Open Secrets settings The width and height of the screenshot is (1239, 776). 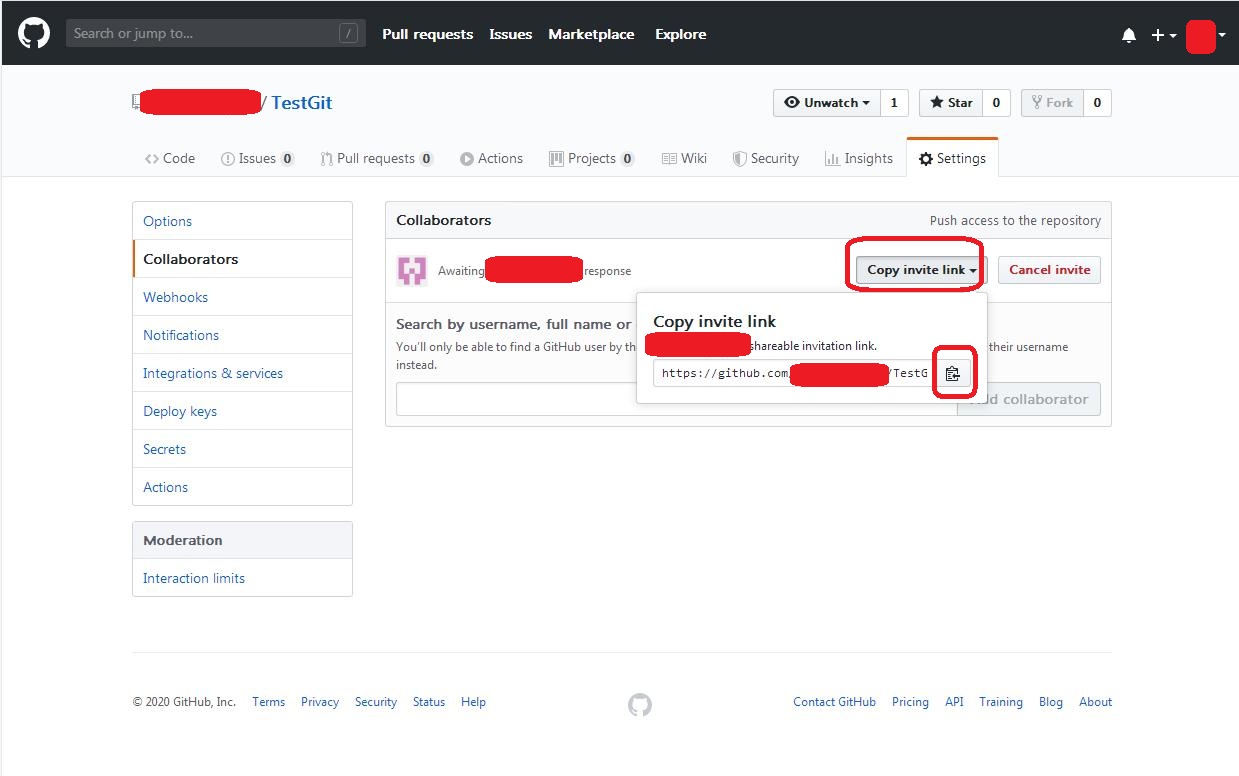coord(242,449)
